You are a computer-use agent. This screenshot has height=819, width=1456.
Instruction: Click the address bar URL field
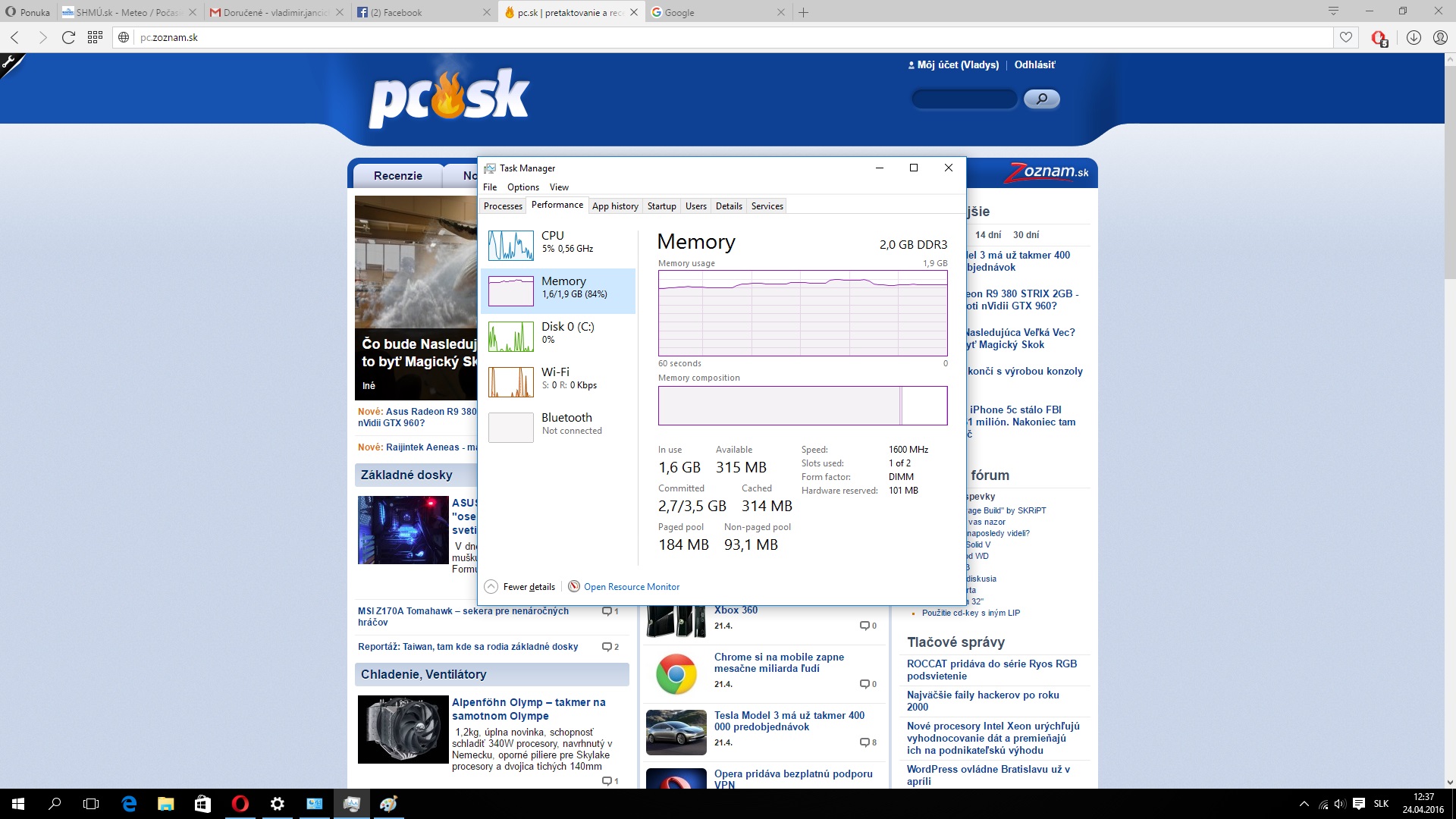coord(732,37)
